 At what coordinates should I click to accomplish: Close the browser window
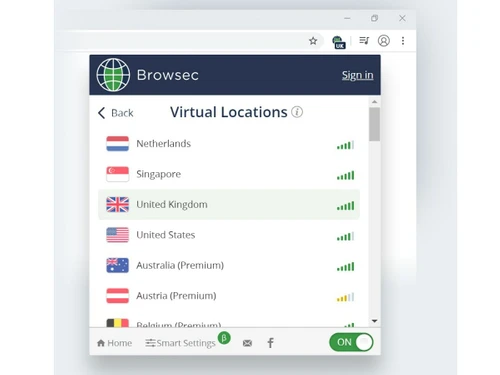(402, 18)
